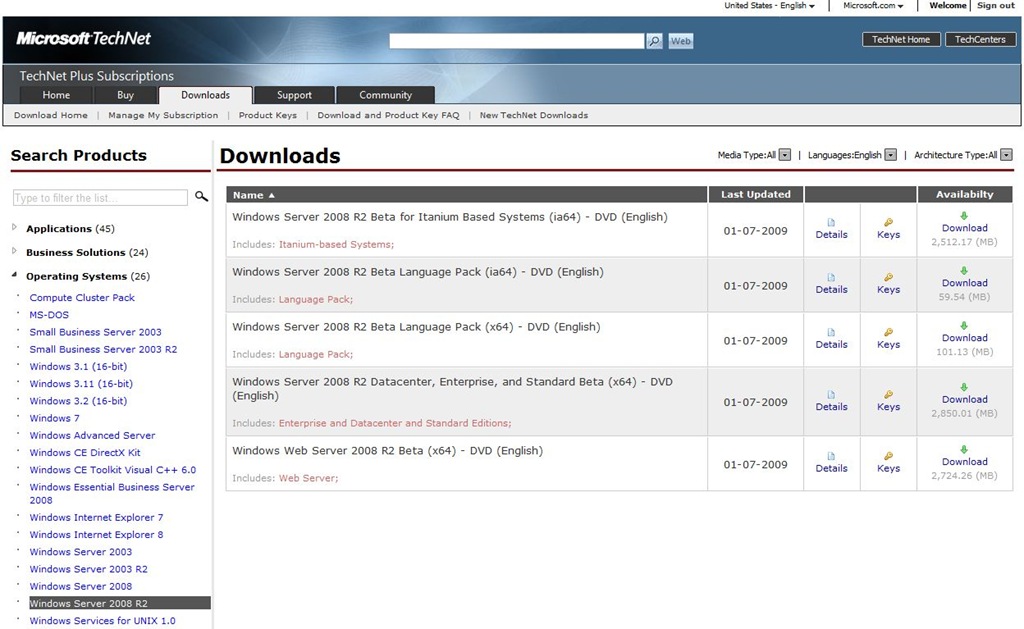1024x629 pixels.
Task: Sort by Name column ascending arrow
Action: (272, 195)
